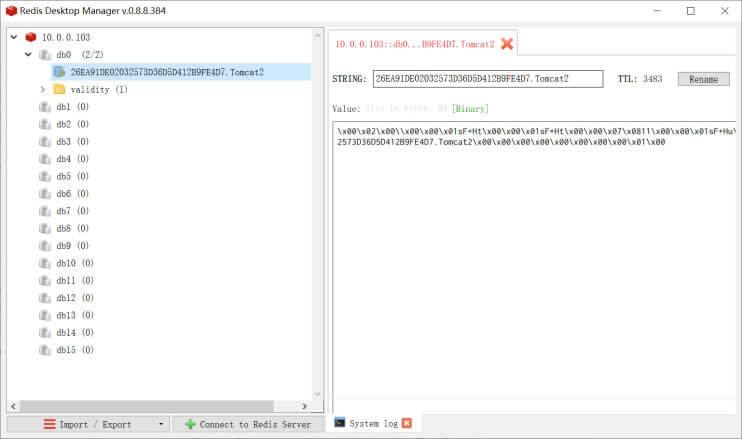Click the db15 database icon
Image resolution: width=742 pixels, height=439 pixels.
tap(45, 350)
